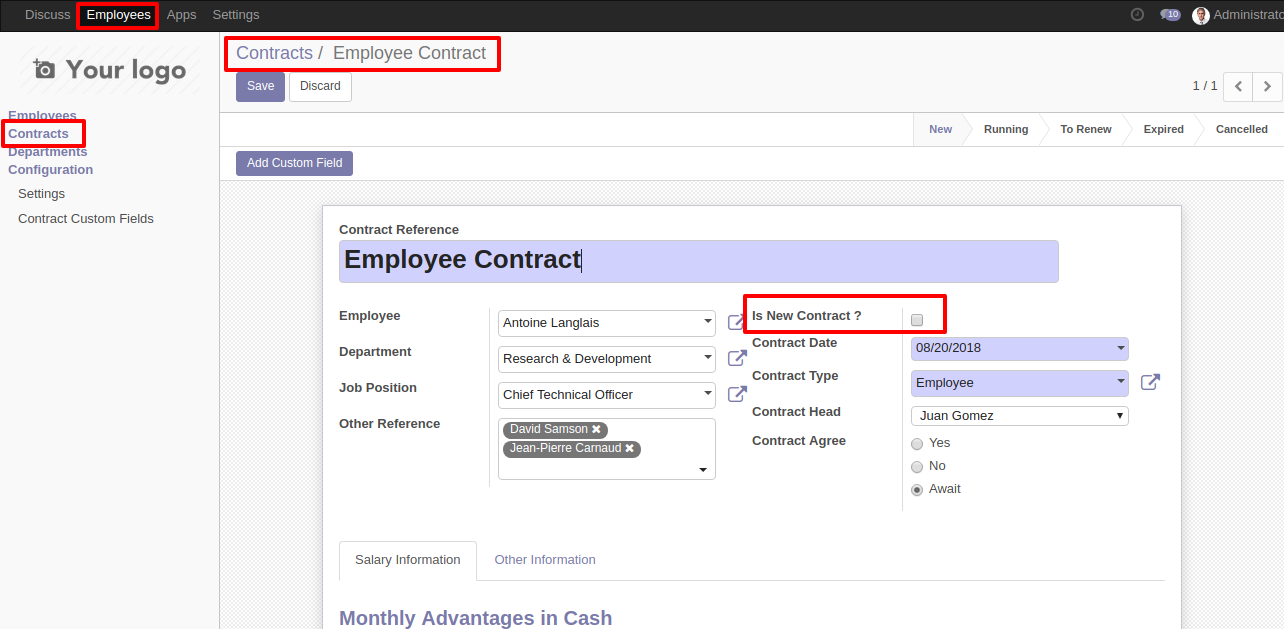Screen dimensions: 1284x629
Task: Open the Department external link icon
Action: (737, 358)
